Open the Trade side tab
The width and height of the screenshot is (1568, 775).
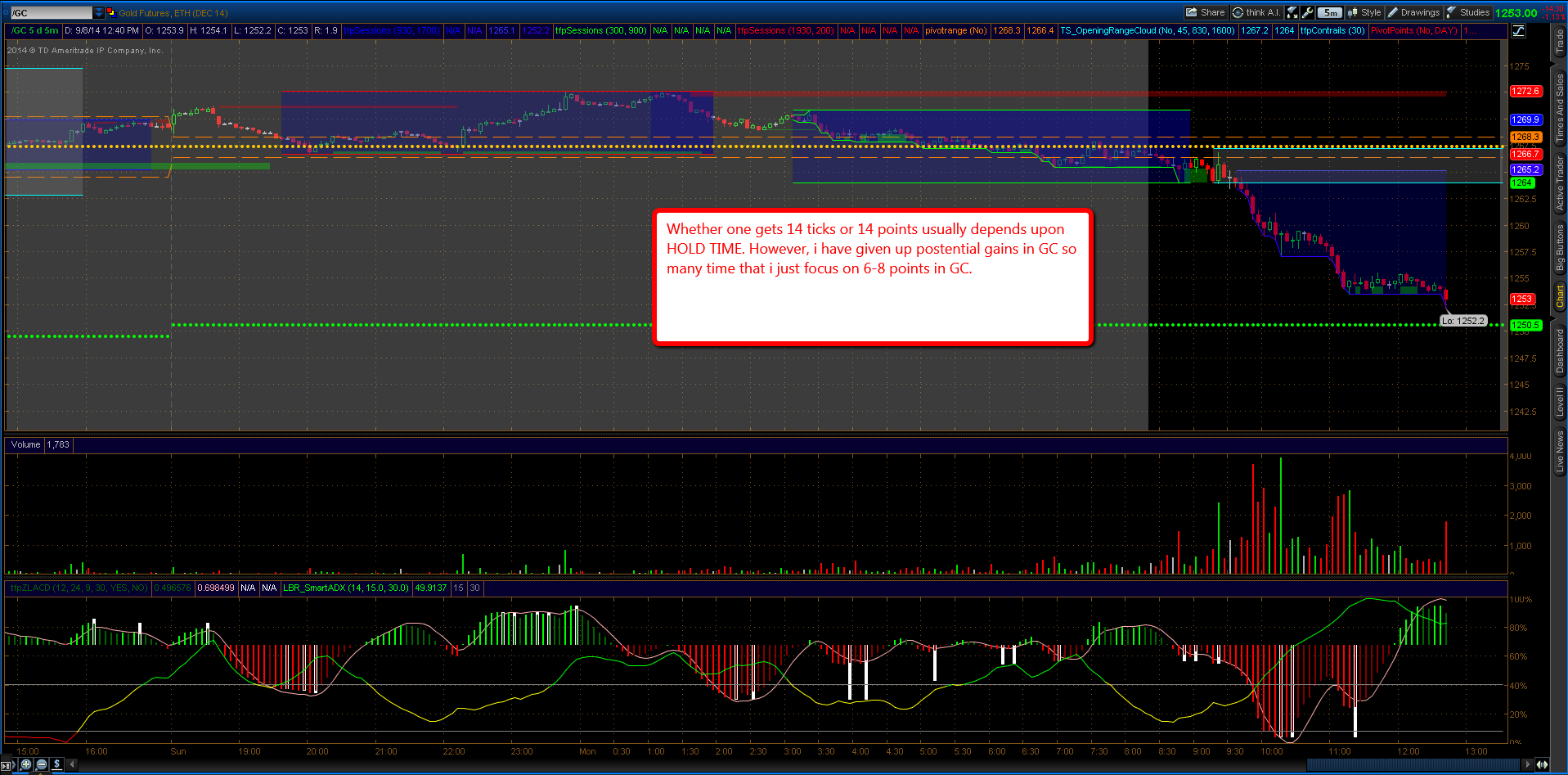coord(1560,43)
